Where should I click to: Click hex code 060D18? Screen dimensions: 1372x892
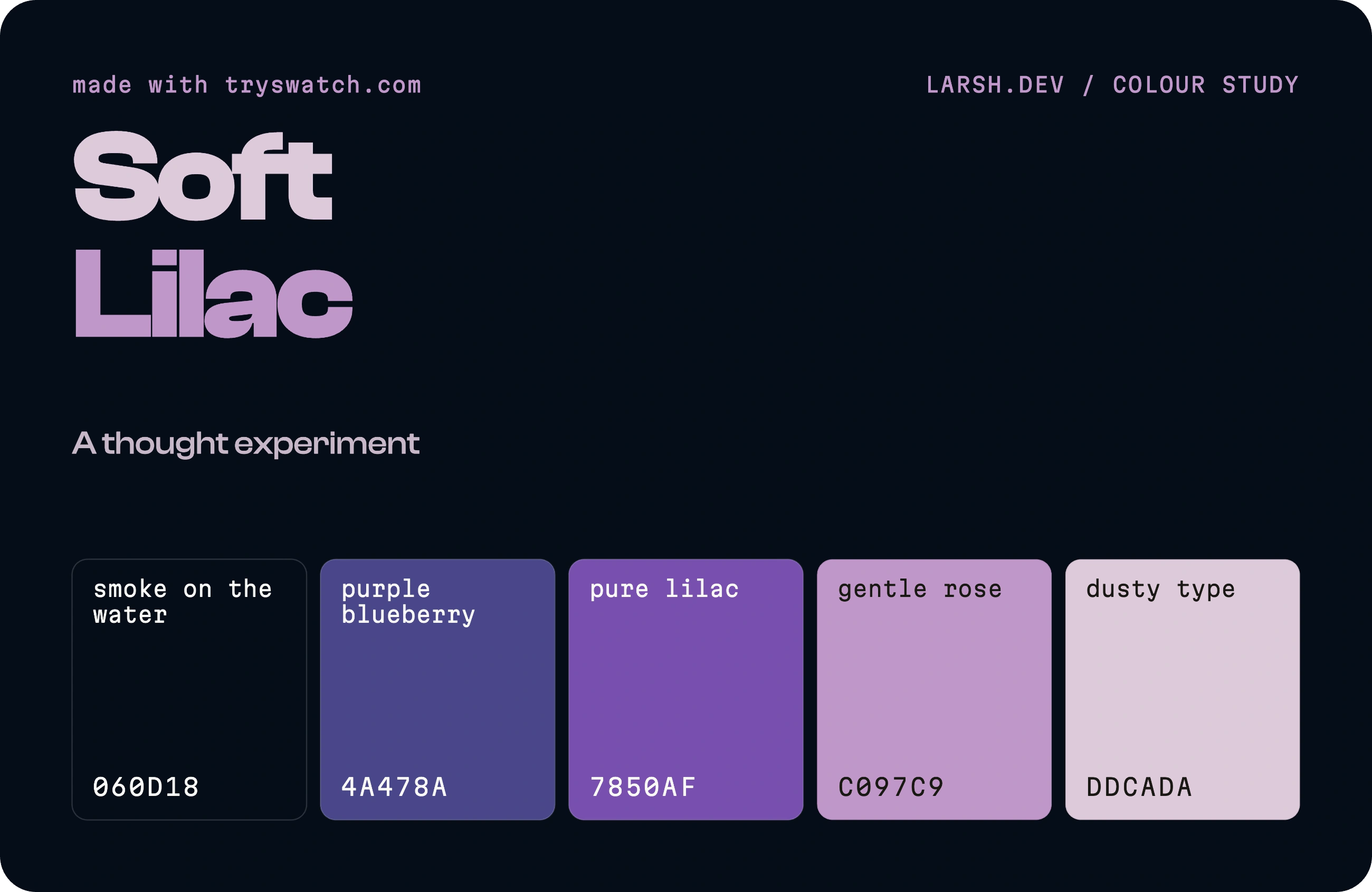click(x=146, y=787)
